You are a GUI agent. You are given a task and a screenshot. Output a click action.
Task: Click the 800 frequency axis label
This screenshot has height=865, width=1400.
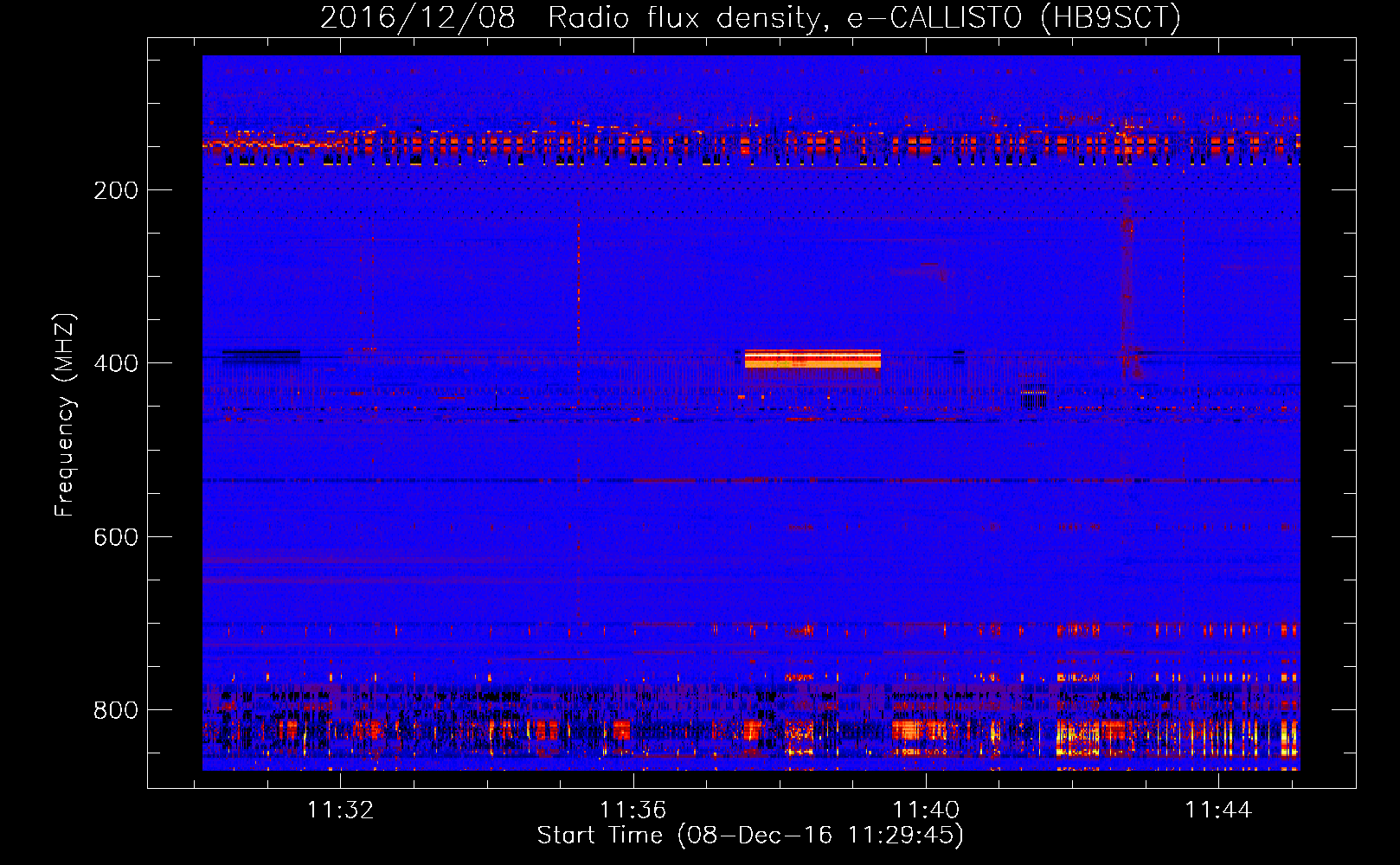click(x=116, y=710)
